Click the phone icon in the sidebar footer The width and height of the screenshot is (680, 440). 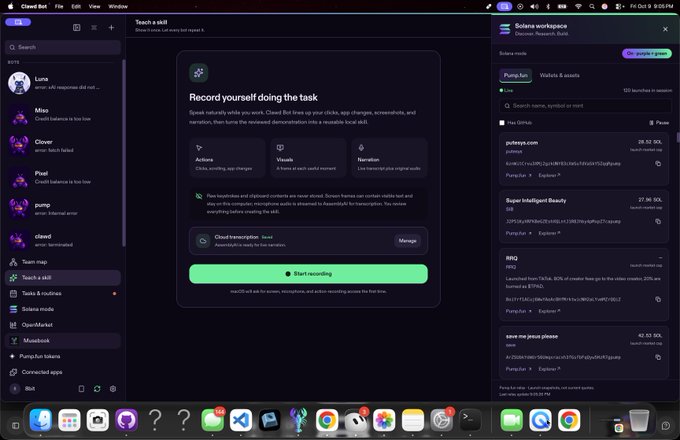click(81, 389)
